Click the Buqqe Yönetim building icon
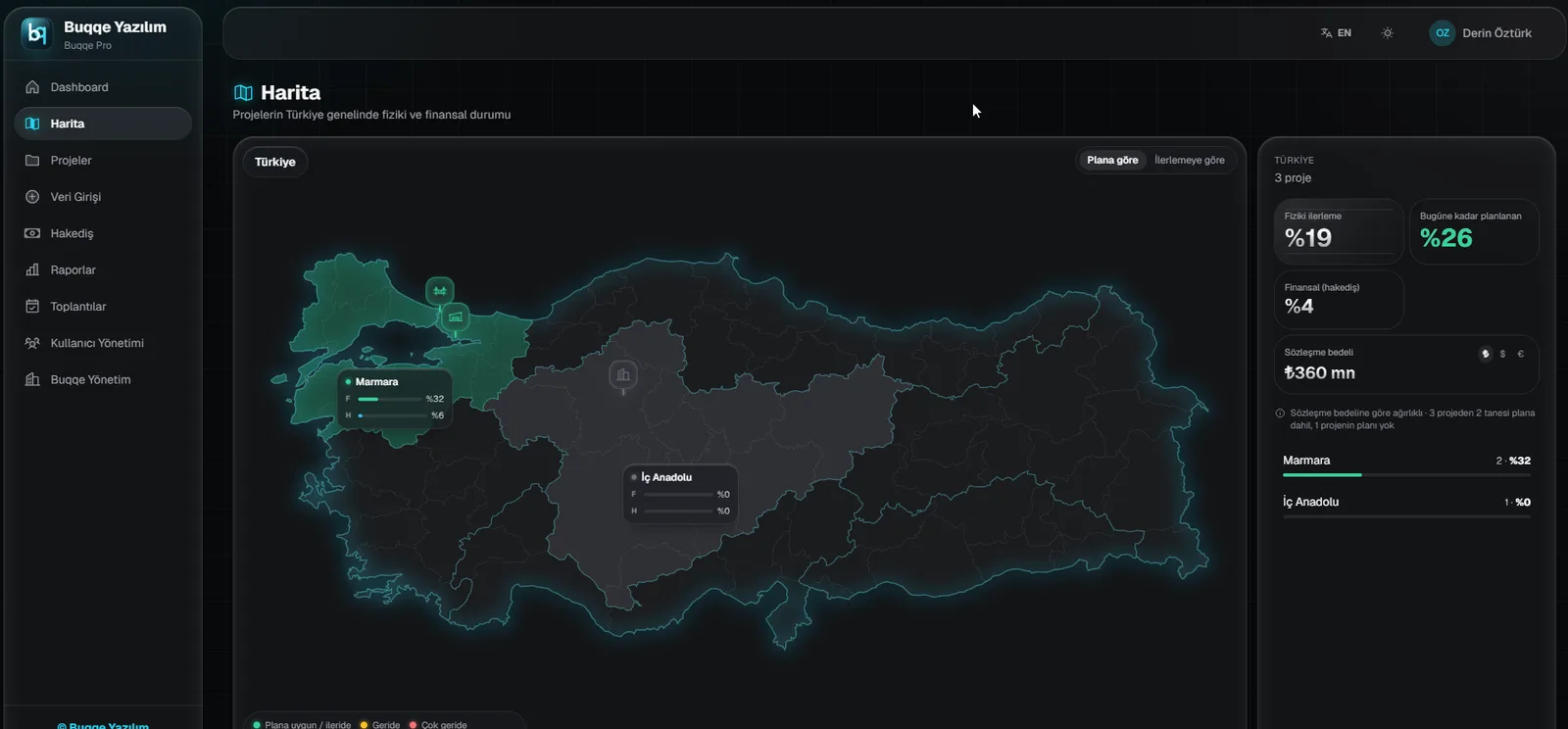This screenshot has width=1568, height=729. [x=32, y=380]
